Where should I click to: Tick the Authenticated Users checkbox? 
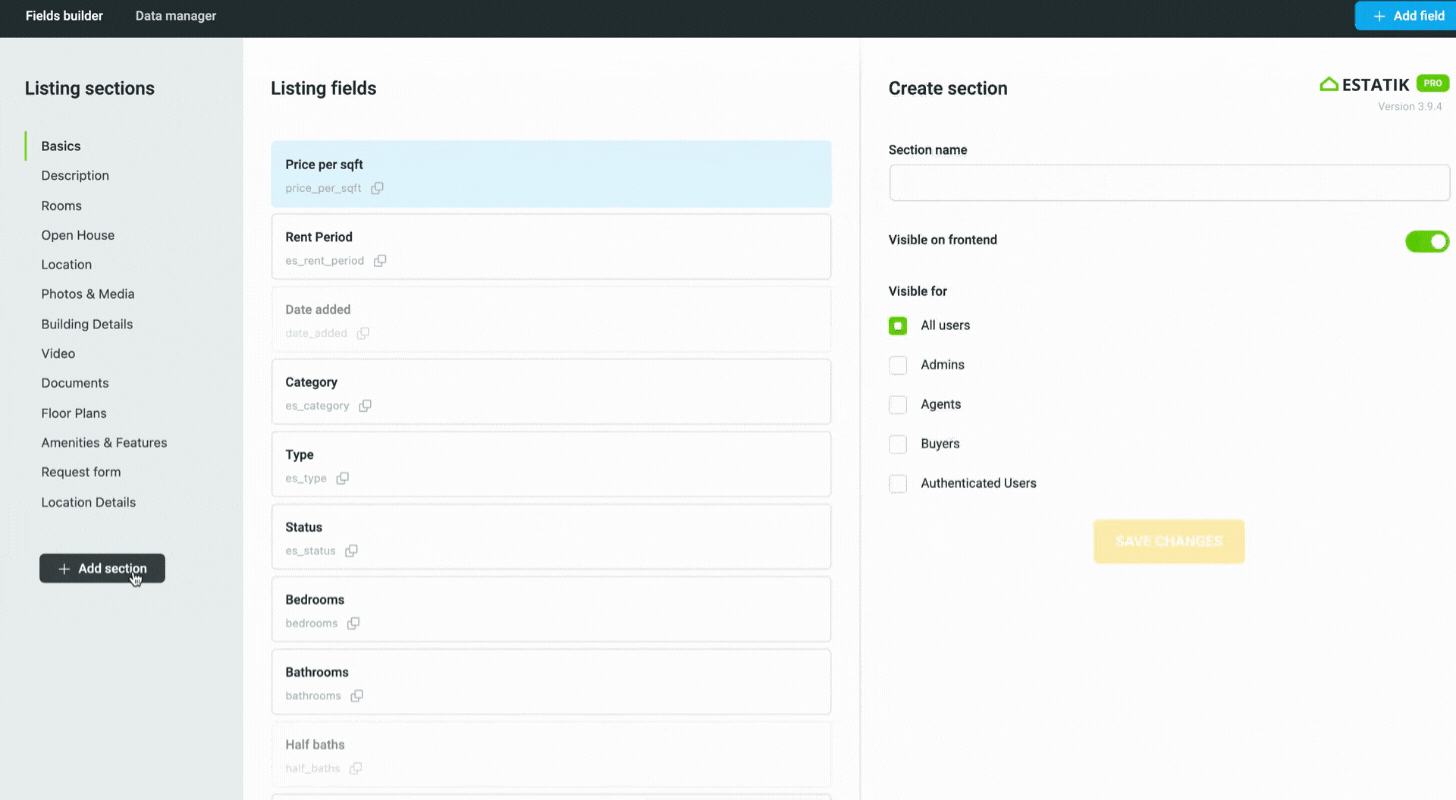click(x=898, y=484)
